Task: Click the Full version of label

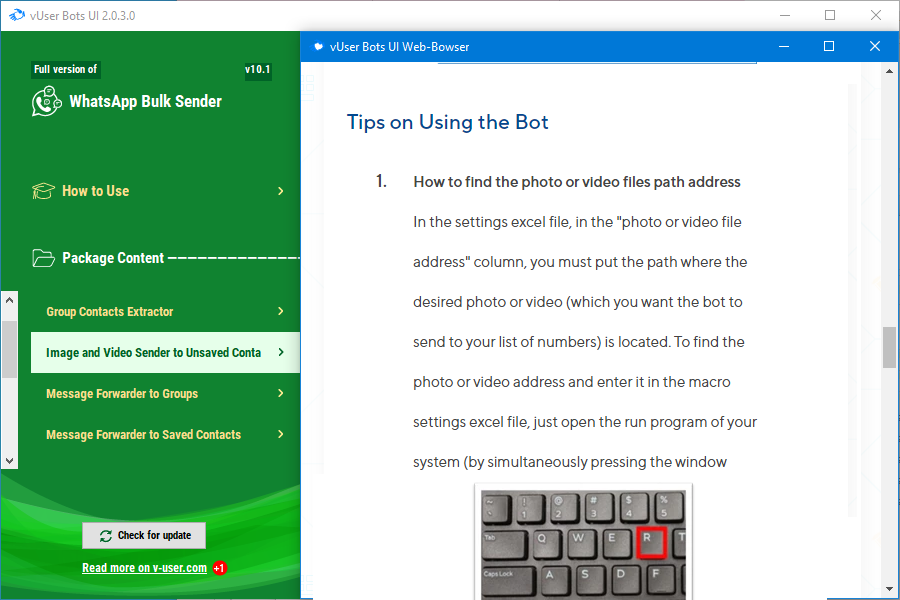Action: pyautogui.click(x=65, y=69)
